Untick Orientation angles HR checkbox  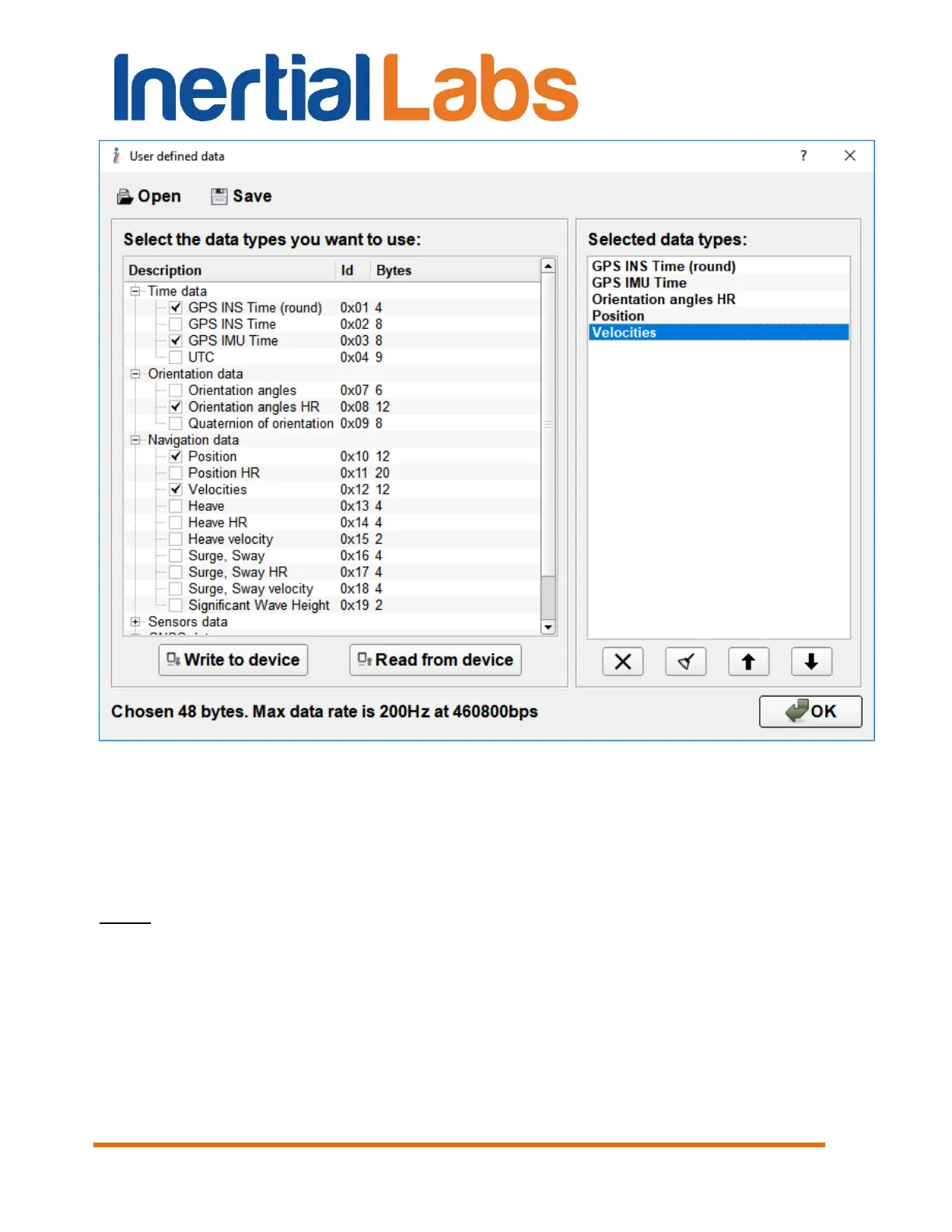point(176,407)
